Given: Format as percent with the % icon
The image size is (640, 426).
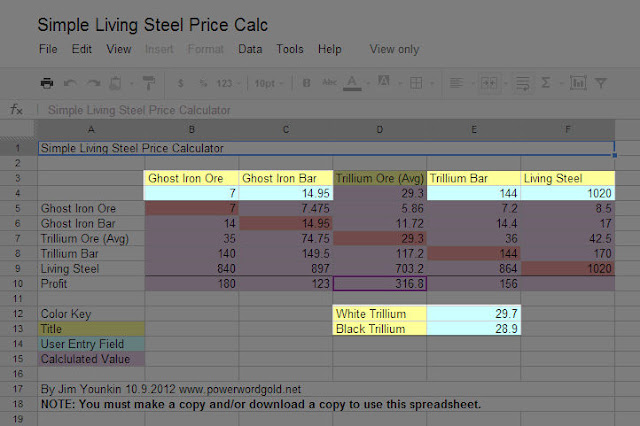Looking at the screenshot, I should point(202,83).
